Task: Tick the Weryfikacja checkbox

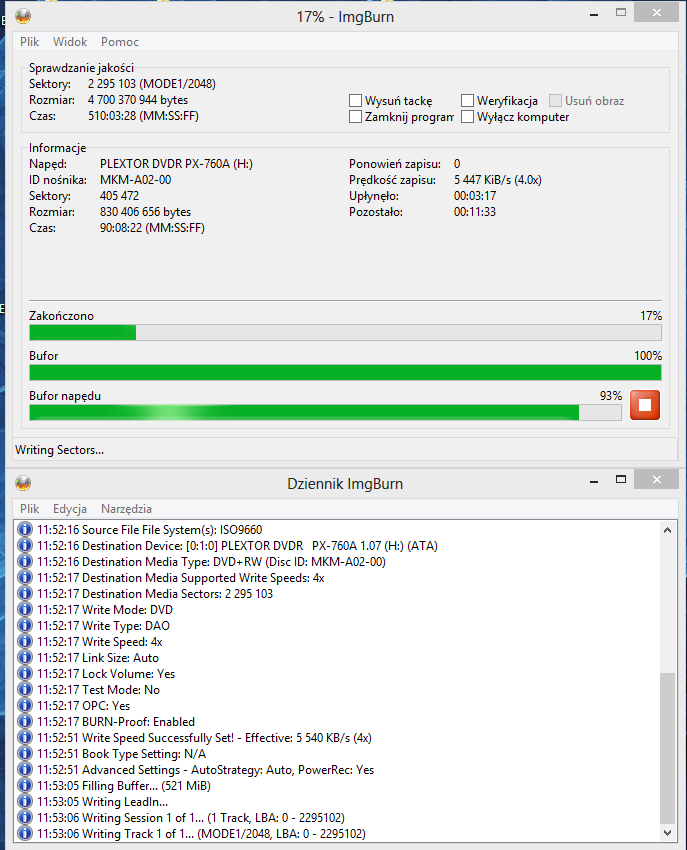Action: point(467,101)
